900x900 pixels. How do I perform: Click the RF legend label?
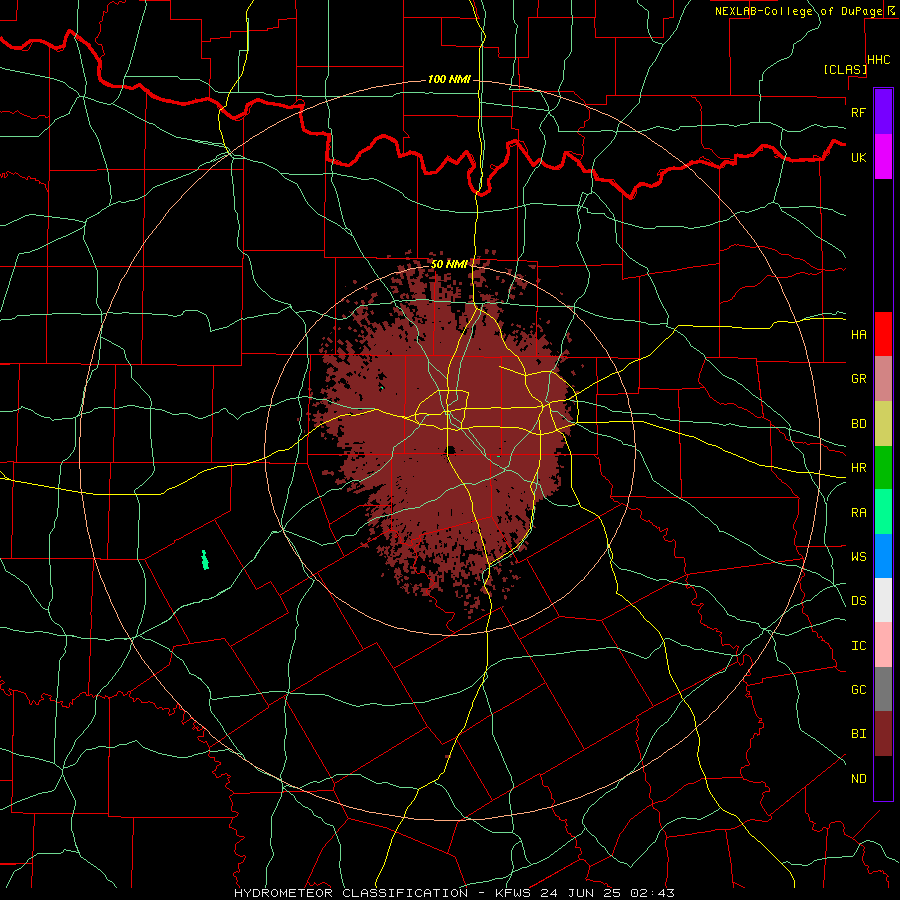point(858,112)
